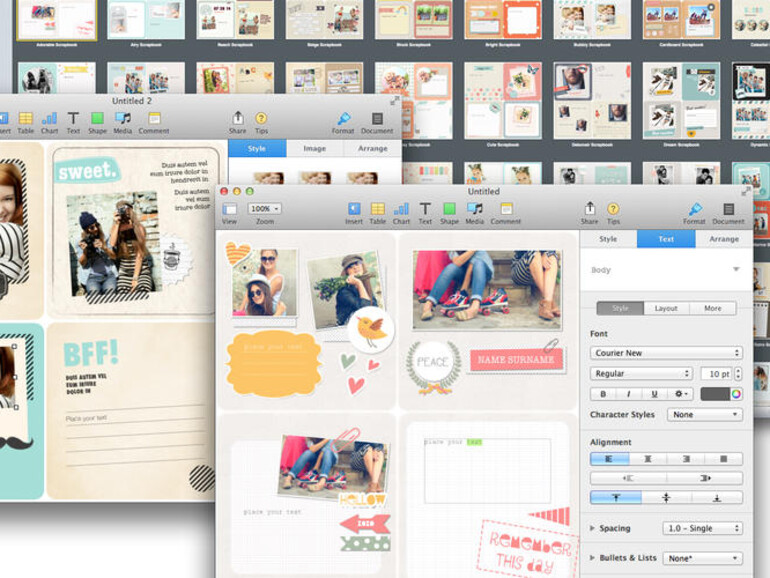
Task: Click the dark gray text color swatch
Action: pos(715,394)
